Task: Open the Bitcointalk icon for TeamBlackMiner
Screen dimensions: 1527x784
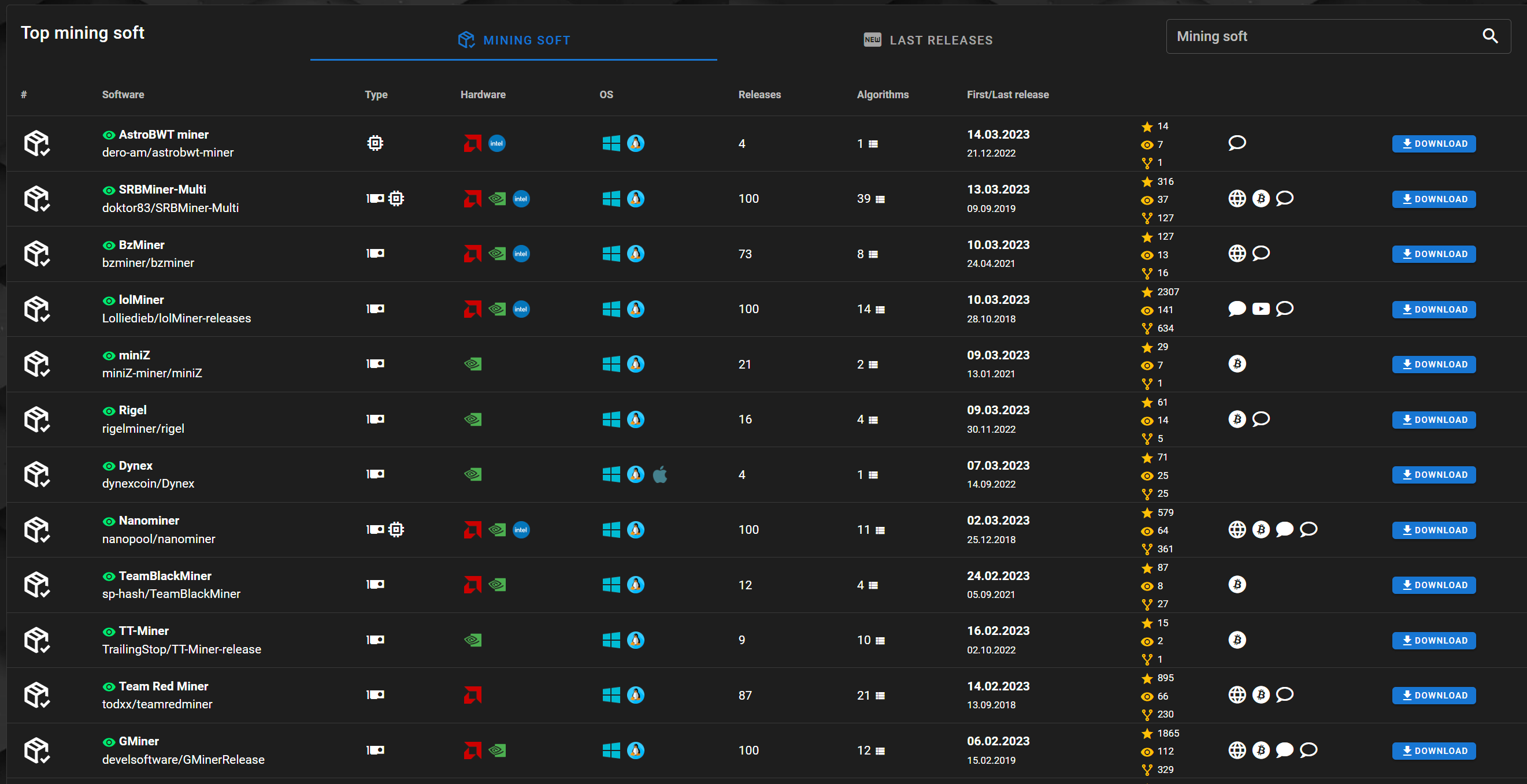Action: click(x=1236, y=584)
